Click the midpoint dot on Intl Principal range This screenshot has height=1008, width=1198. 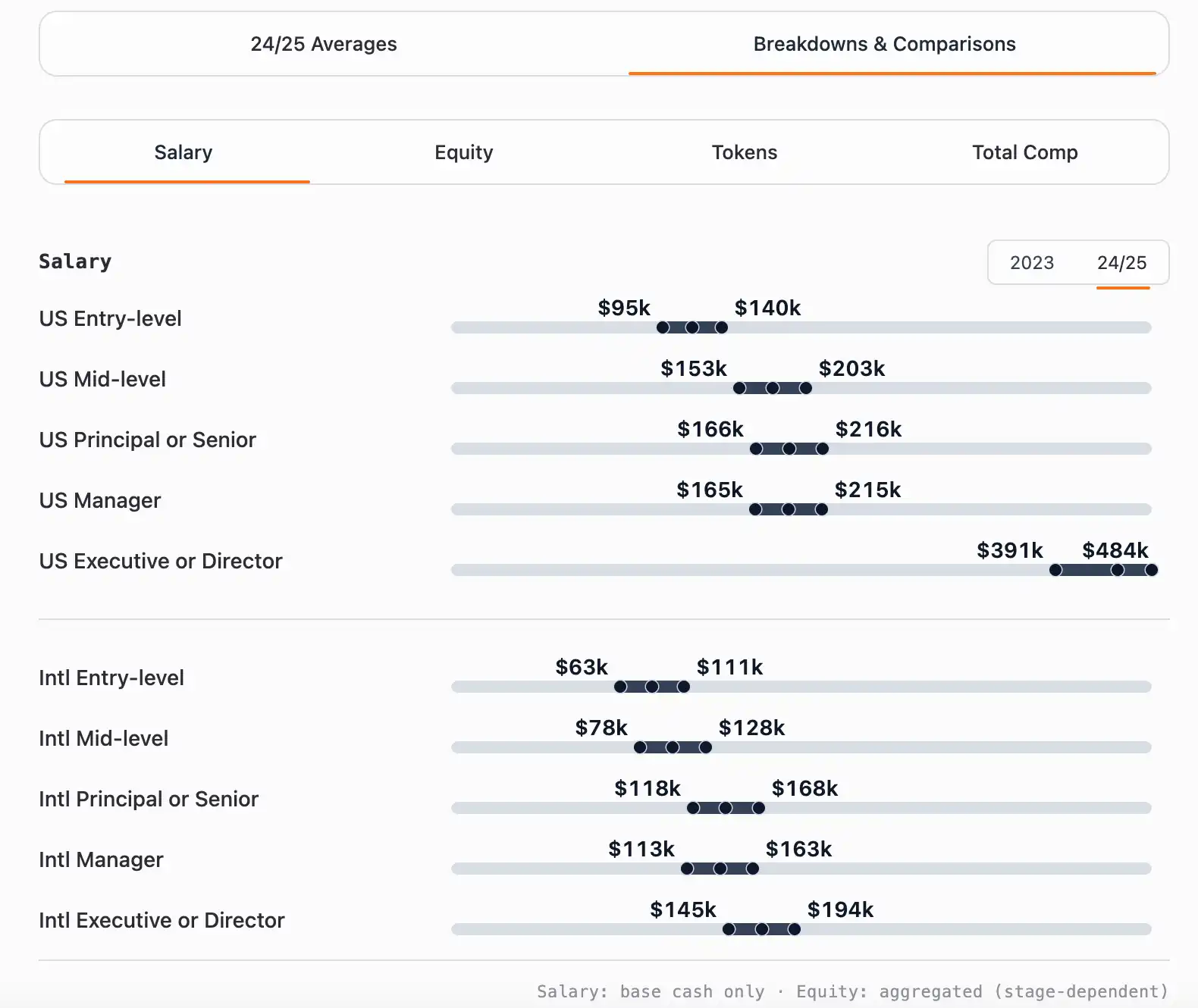click(x=726, y=808)
